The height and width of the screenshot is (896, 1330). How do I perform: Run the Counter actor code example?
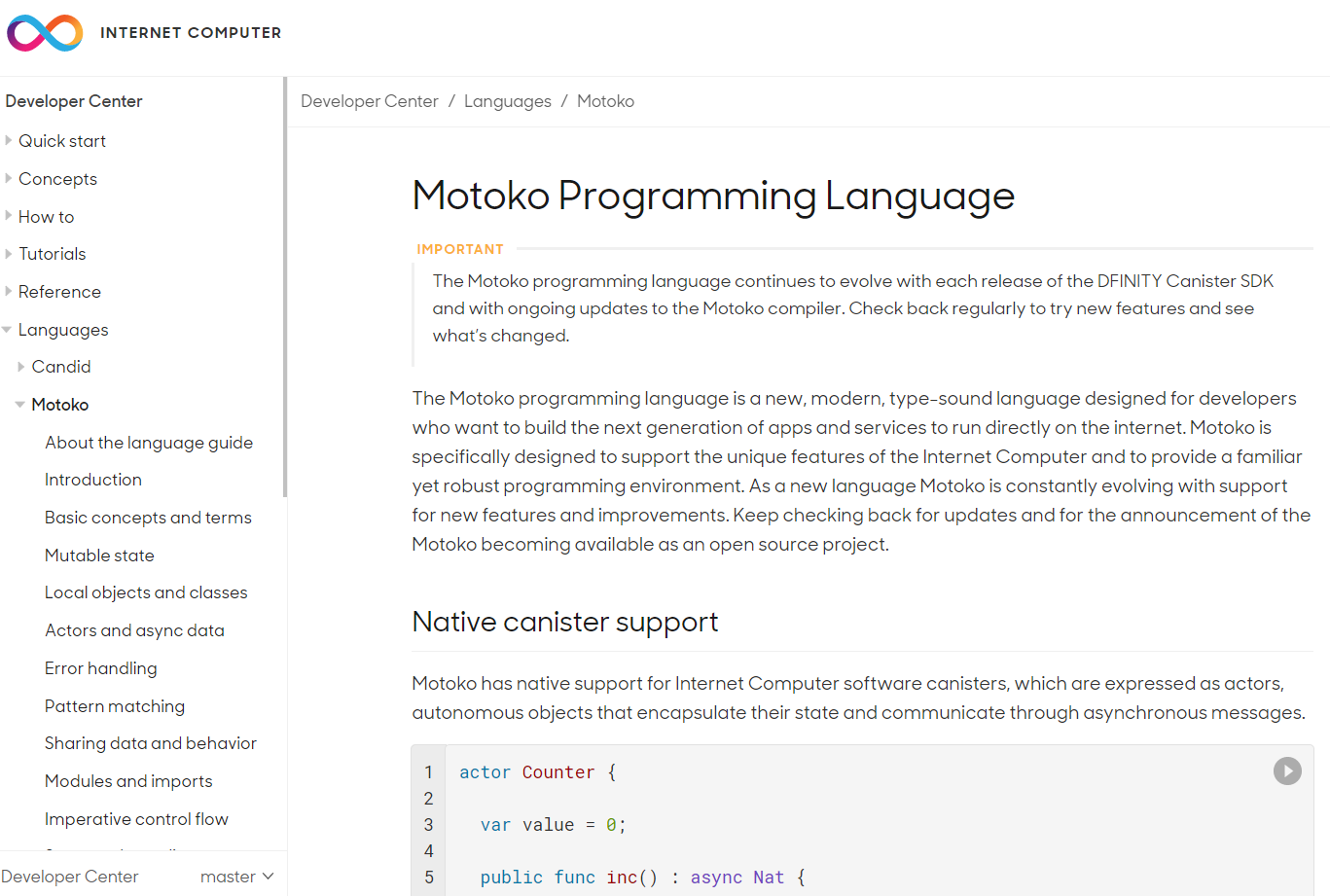(1287, 771)
